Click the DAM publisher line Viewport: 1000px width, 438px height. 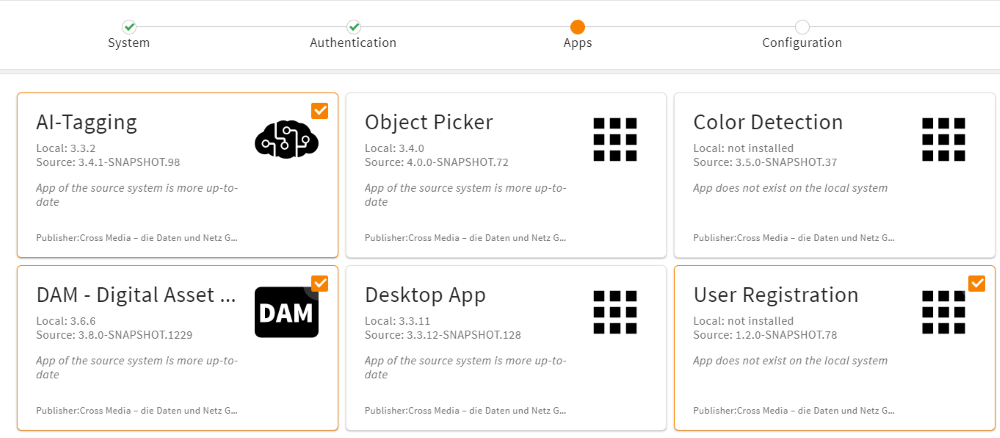136,411
